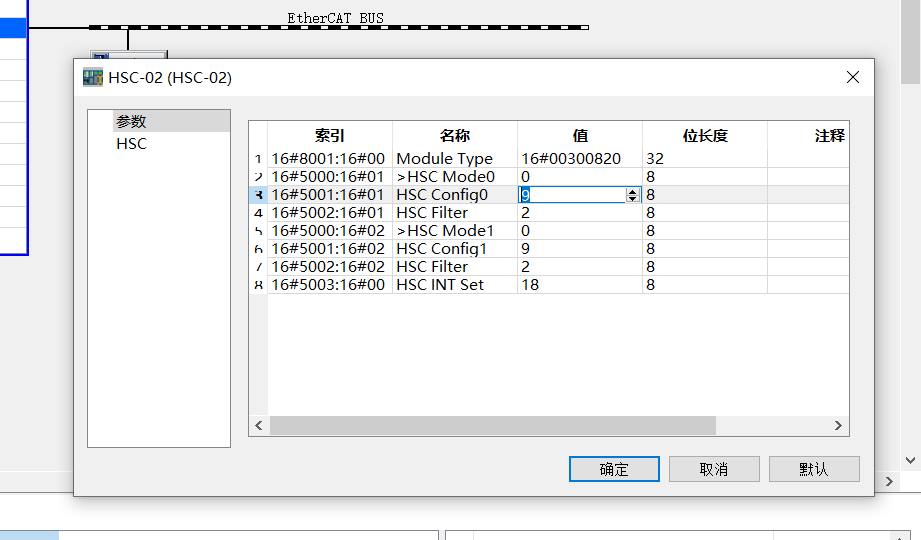Click the table's horizontal scrollbar left arrow
The height and width of the screenshot is (540, 921).
pos(258,425)
